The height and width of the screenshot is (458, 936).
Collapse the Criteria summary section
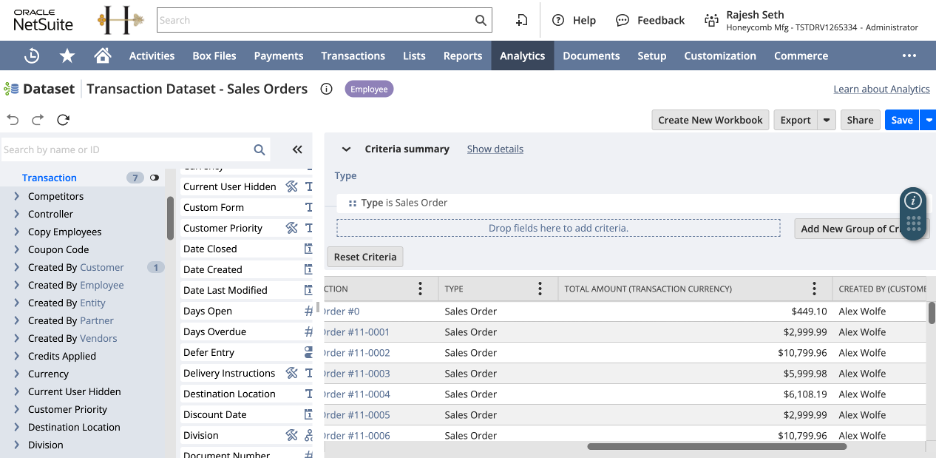pos(346,149)
